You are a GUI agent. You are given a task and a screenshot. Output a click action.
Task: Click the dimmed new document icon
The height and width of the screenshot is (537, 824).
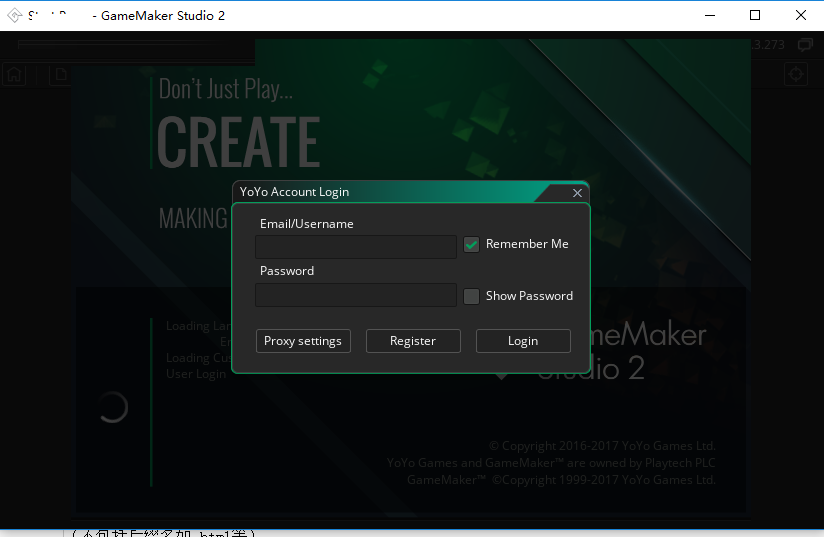60,75
